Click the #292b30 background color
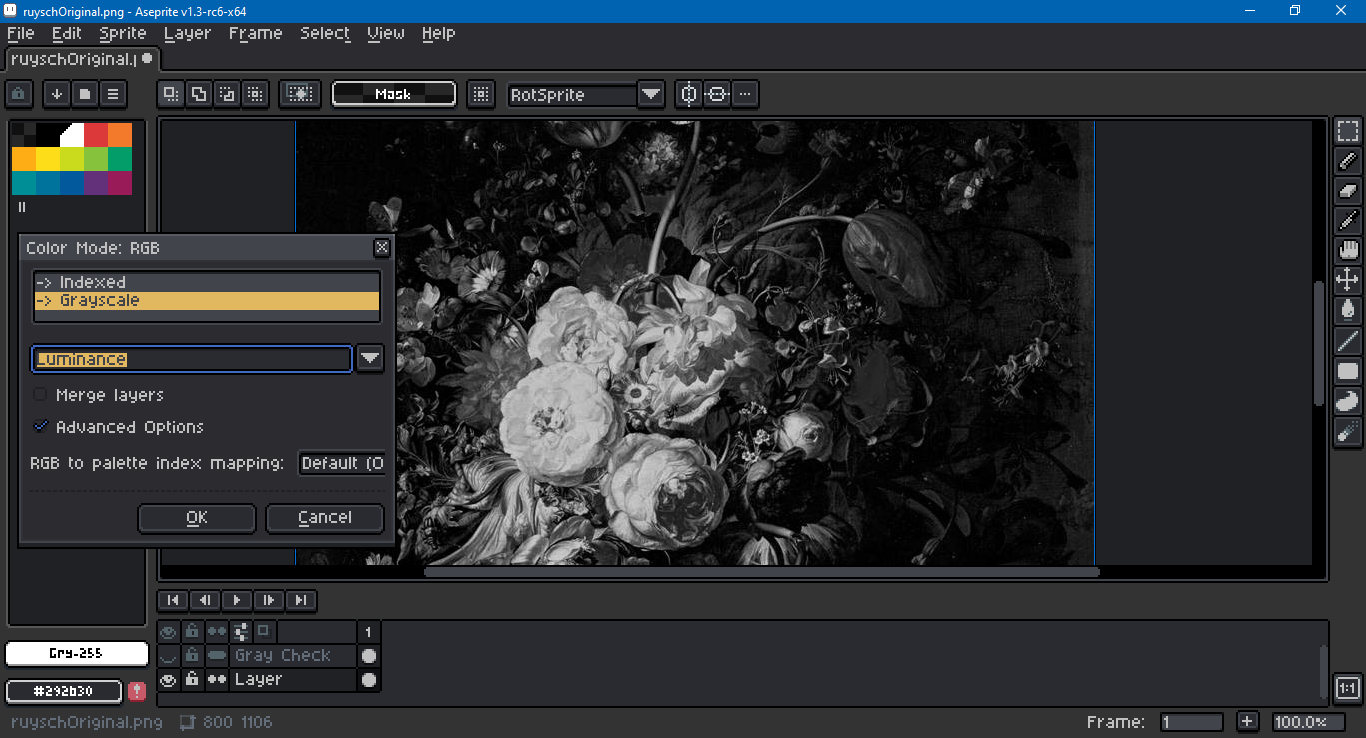Screen dimensions: 1366x738 [64, 691]
